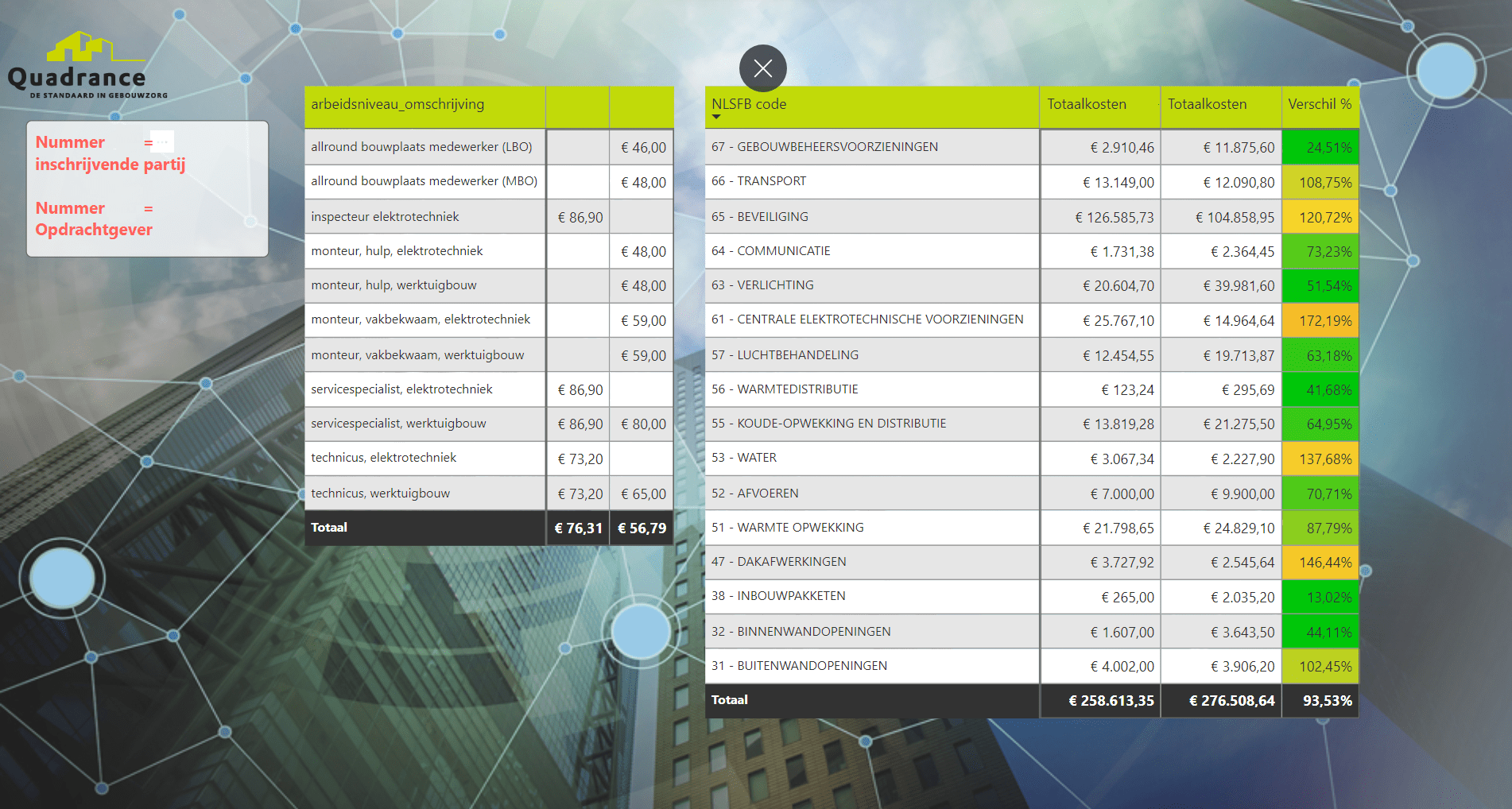
Task: Sort by the Verschil % column header
Action: coord(1319,105)
